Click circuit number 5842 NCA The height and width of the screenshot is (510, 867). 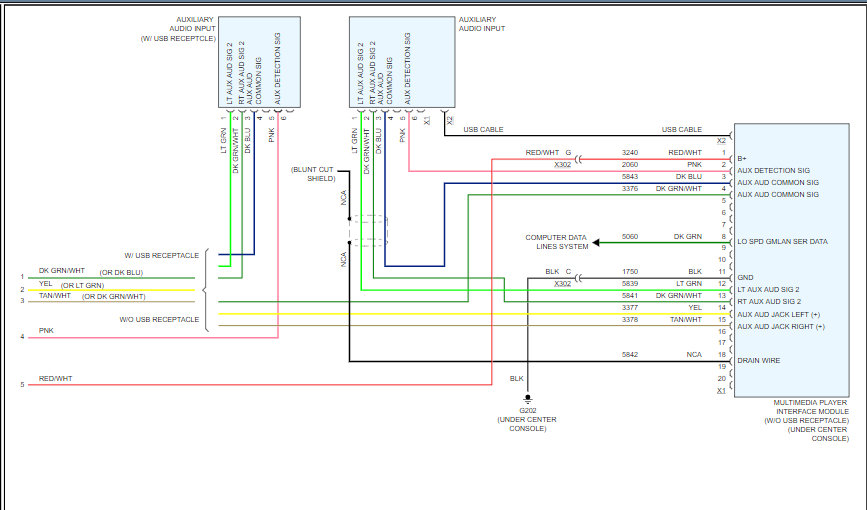point(630,355)
